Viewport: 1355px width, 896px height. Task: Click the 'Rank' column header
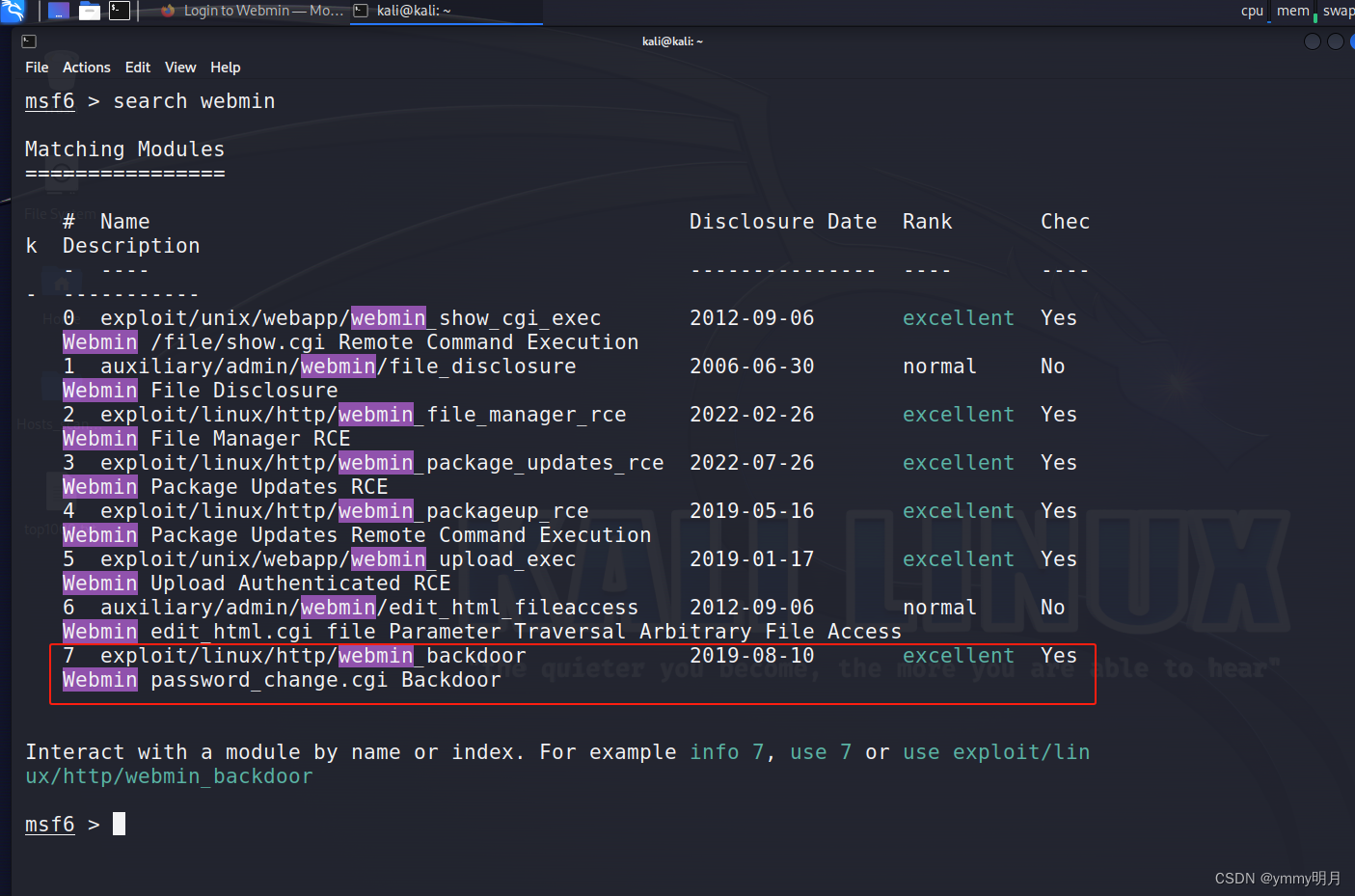[928, 222]
